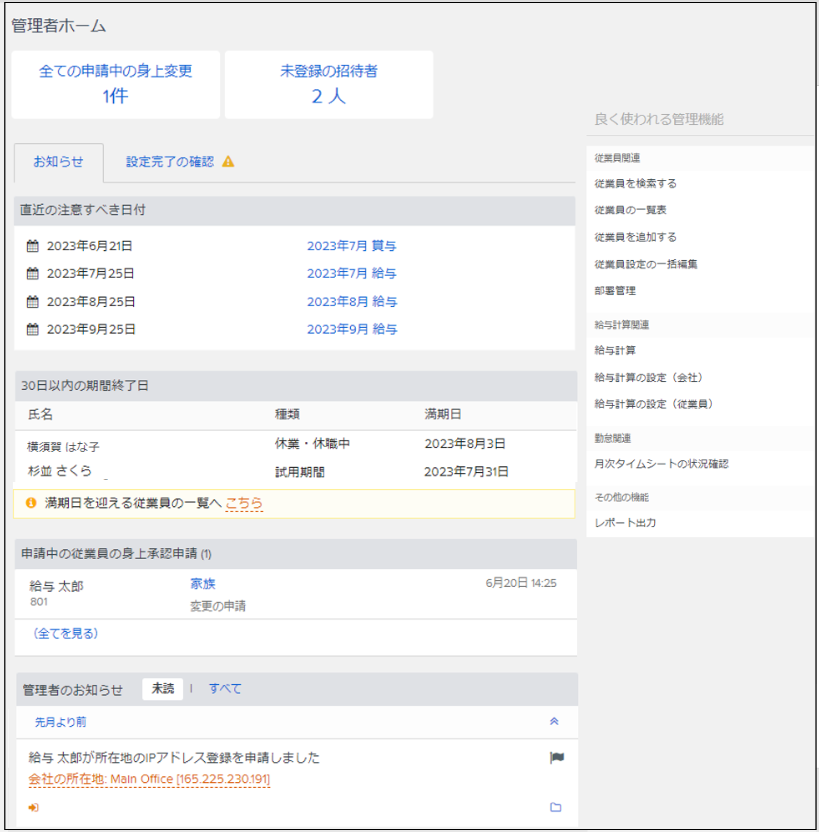
Task: Open the 2023年9月 給与 link
Action: coord(352,329)
